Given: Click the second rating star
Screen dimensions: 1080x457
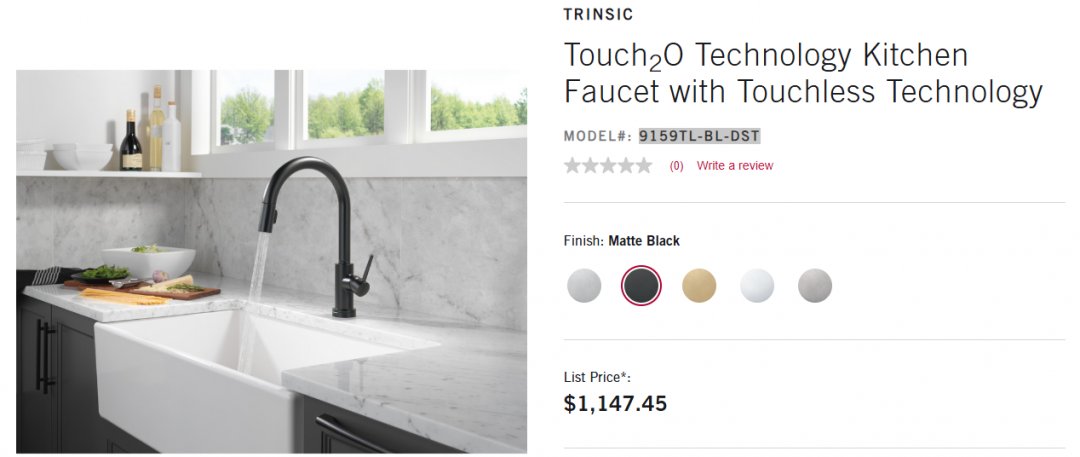Looking at the screenshot, I should (x=590, y=165).
